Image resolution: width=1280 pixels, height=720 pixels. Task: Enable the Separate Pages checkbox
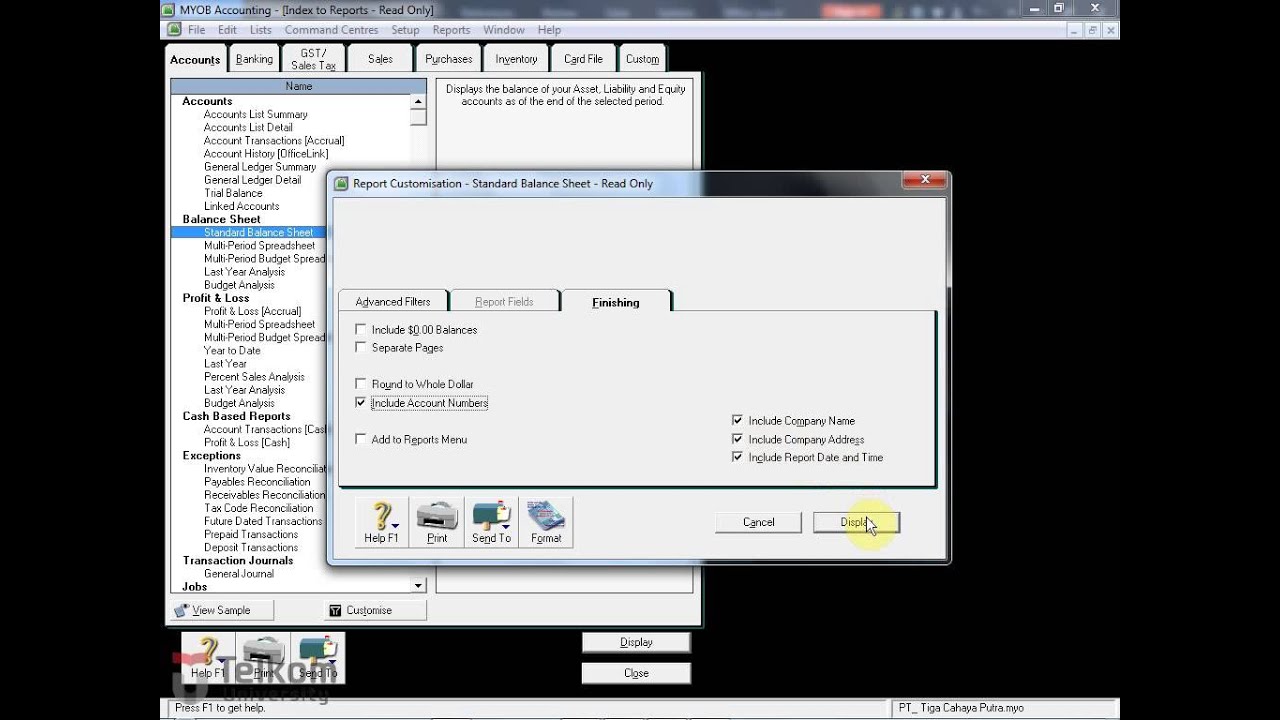tap(361, 347)
